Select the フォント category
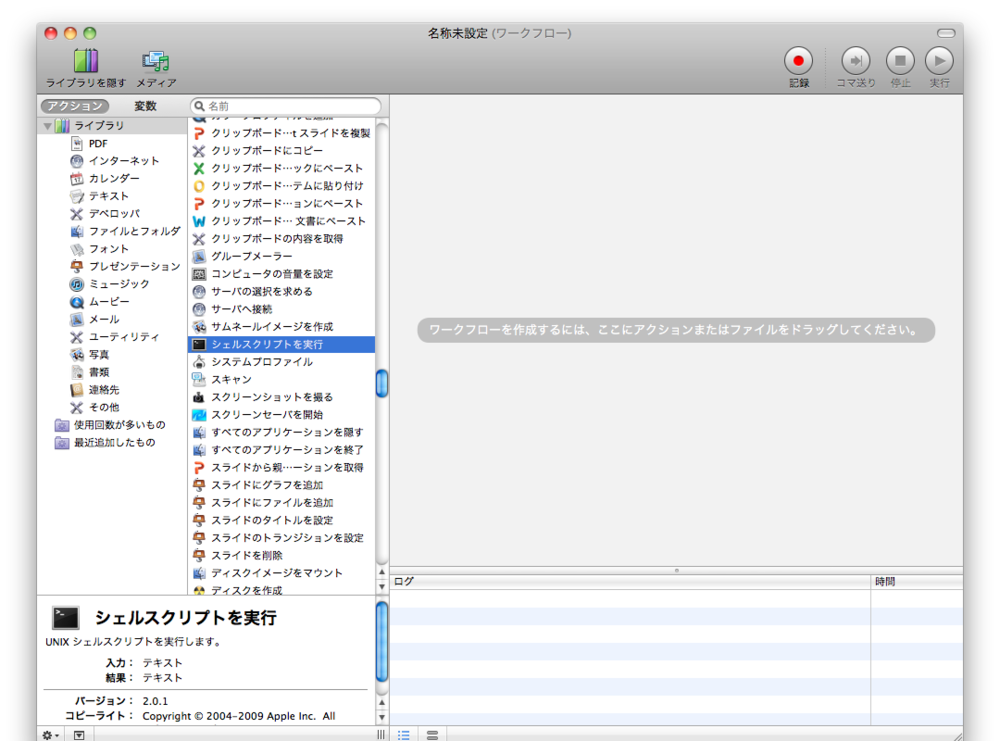 pyautogui.click(x=99, y=249)
